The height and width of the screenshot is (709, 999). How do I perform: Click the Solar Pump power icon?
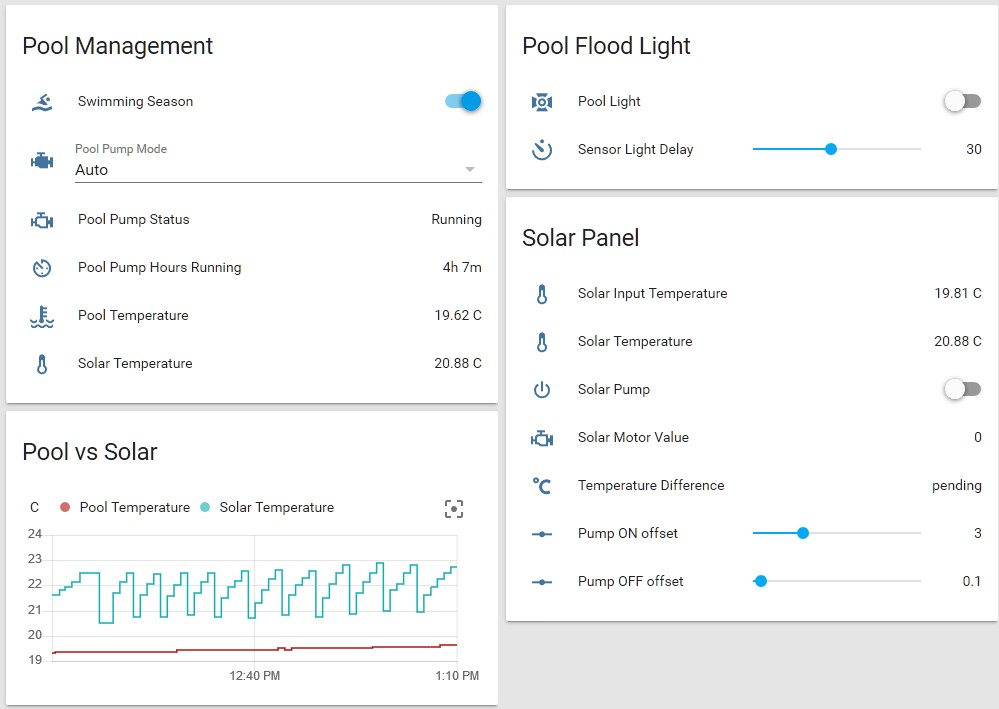point(542,390)
